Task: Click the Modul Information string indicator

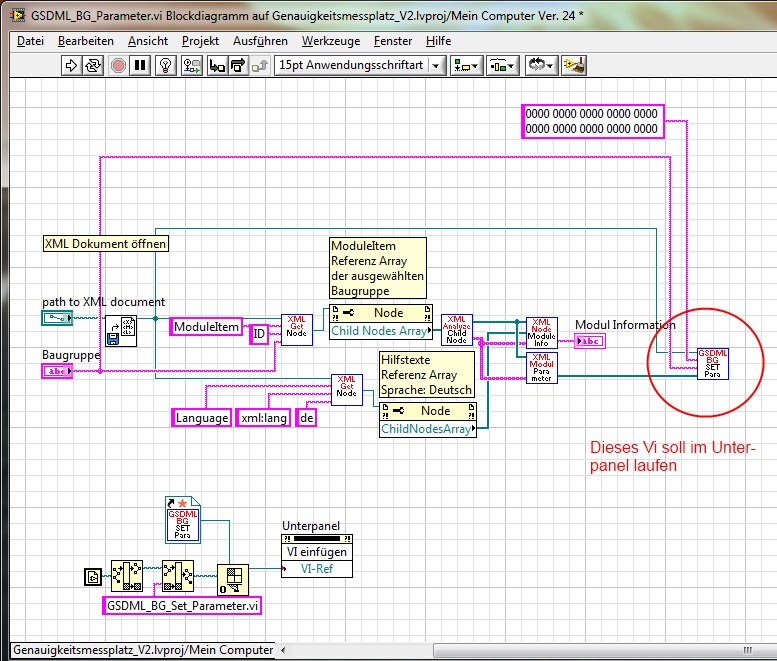Action: point(590,341)
